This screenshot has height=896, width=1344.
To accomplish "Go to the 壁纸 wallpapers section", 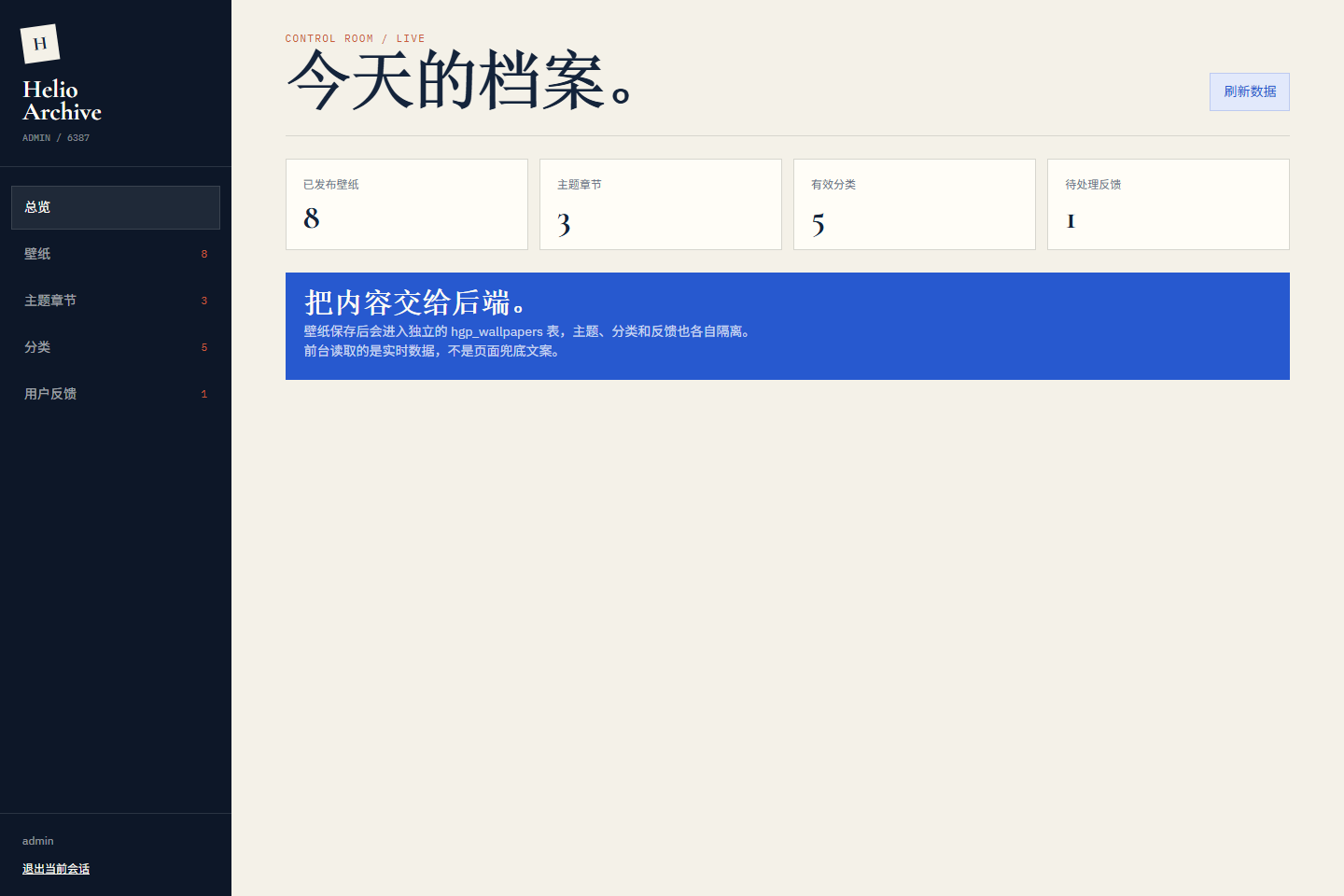I will [x=116, y=254].
